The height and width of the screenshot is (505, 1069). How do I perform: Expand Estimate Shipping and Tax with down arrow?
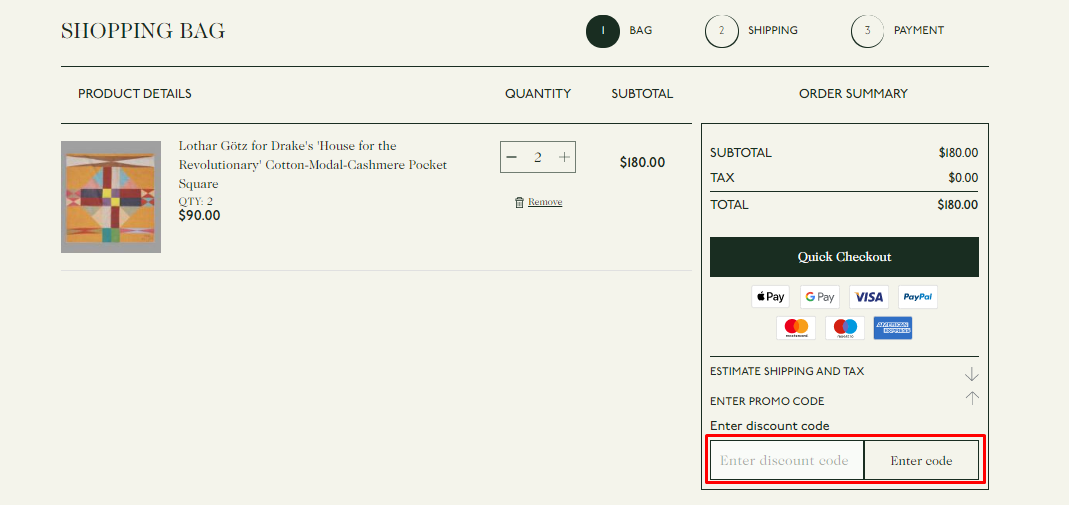(972, 374)
